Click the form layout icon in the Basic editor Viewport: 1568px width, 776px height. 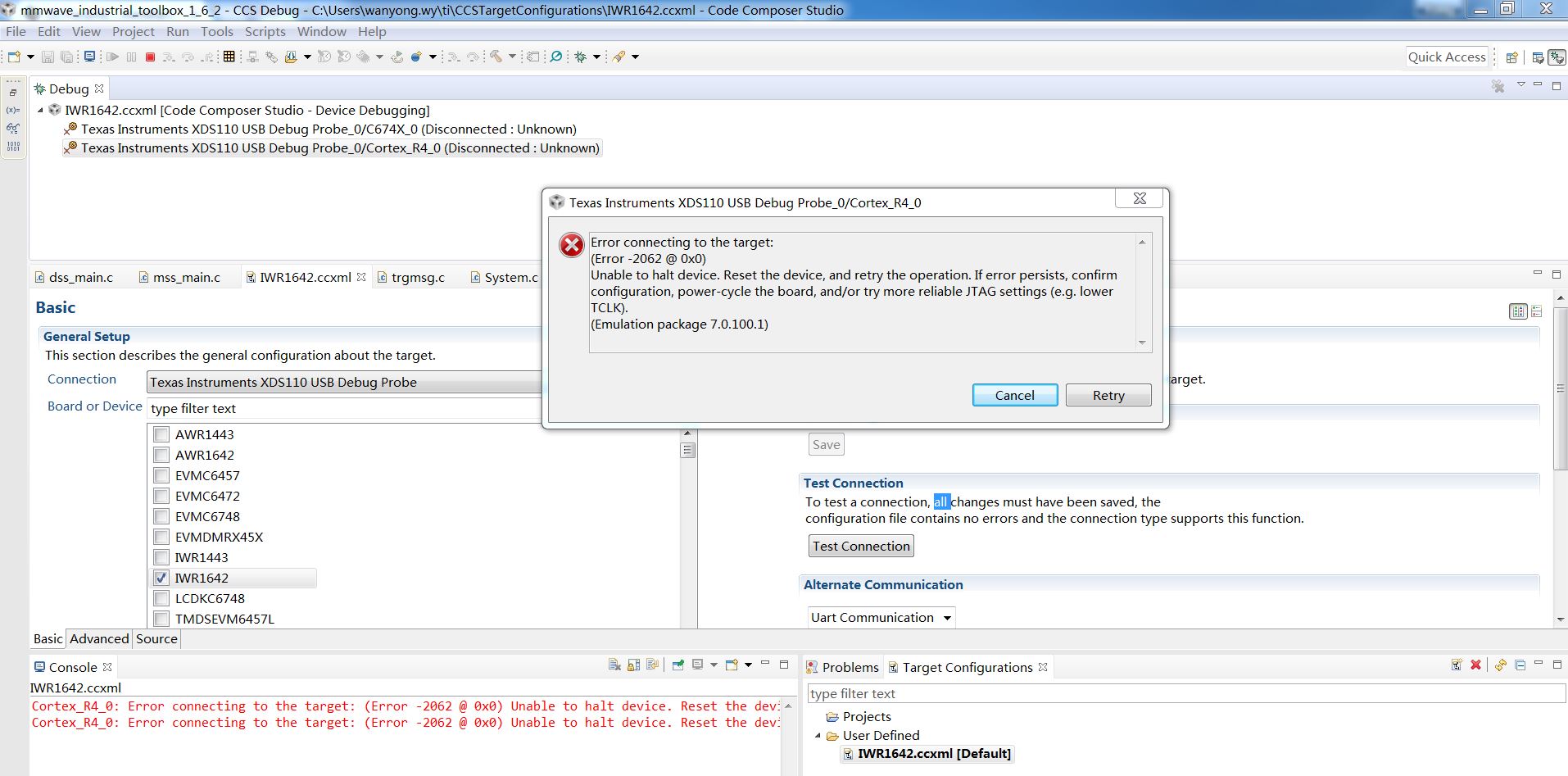pyautogui.click(x=1518, y=311)
